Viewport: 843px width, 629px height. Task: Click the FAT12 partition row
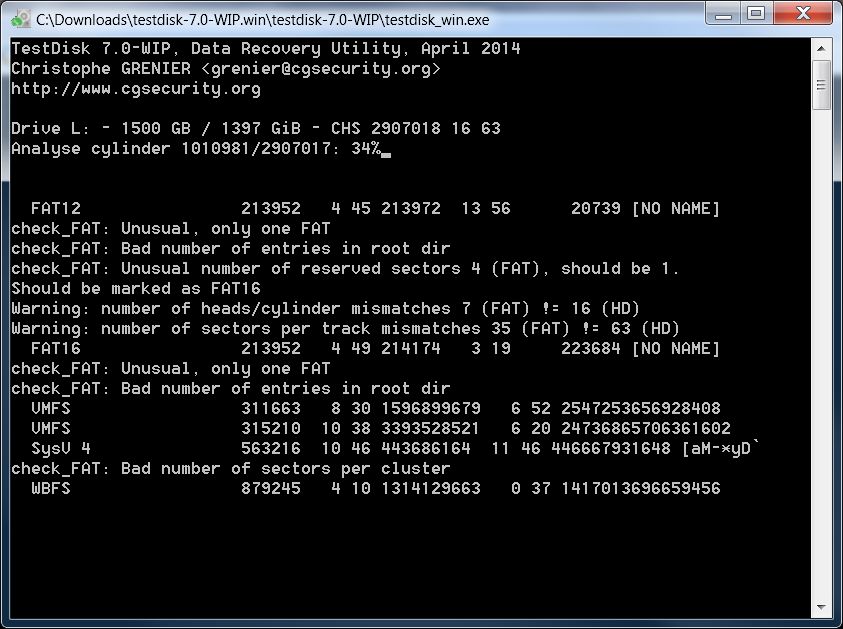point(375,209)
